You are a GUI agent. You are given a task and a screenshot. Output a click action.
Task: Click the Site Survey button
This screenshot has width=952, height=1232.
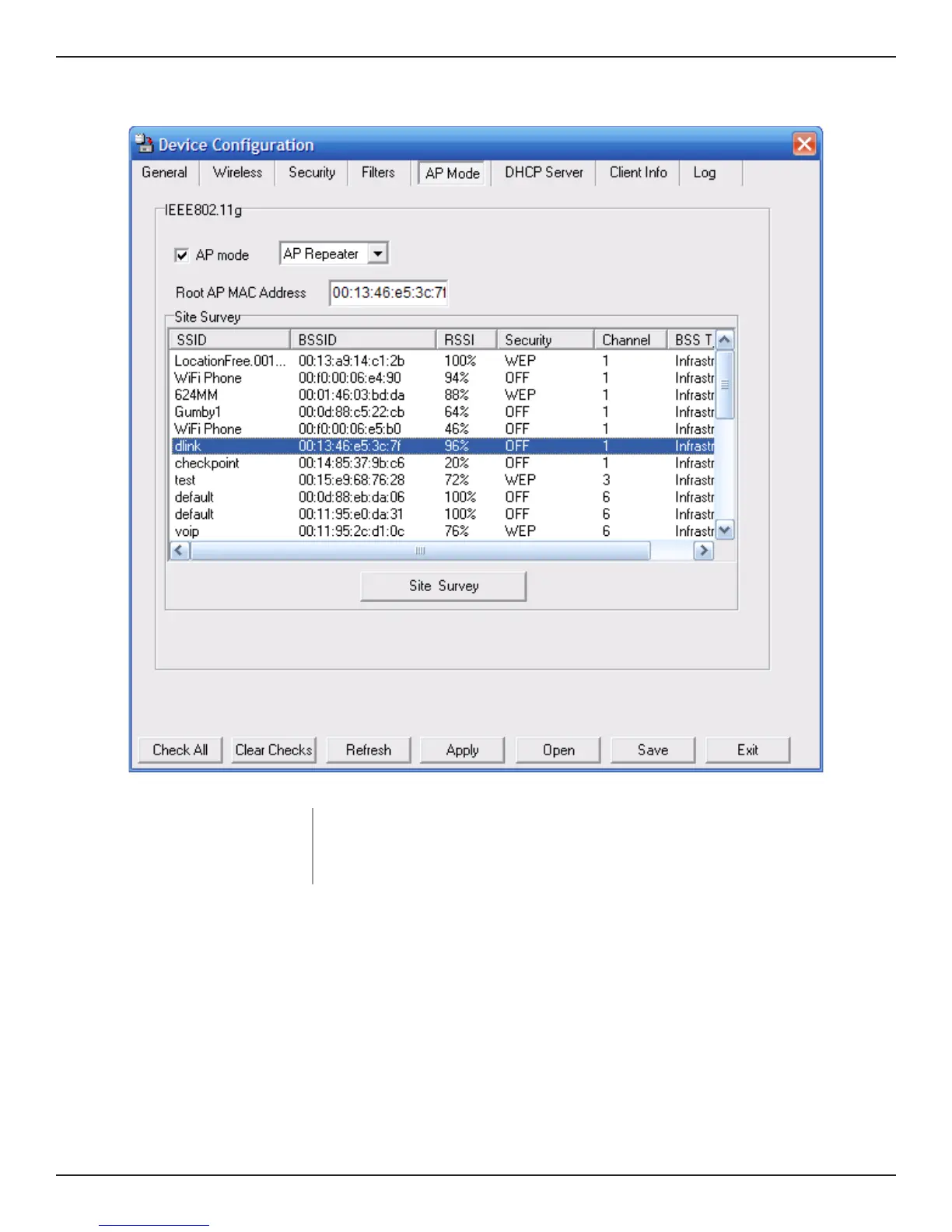[x=443, y=586]
